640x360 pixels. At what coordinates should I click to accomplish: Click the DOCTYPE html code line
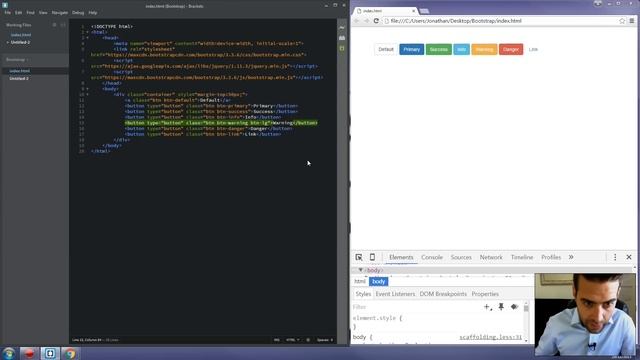click(x=112, y=27)
